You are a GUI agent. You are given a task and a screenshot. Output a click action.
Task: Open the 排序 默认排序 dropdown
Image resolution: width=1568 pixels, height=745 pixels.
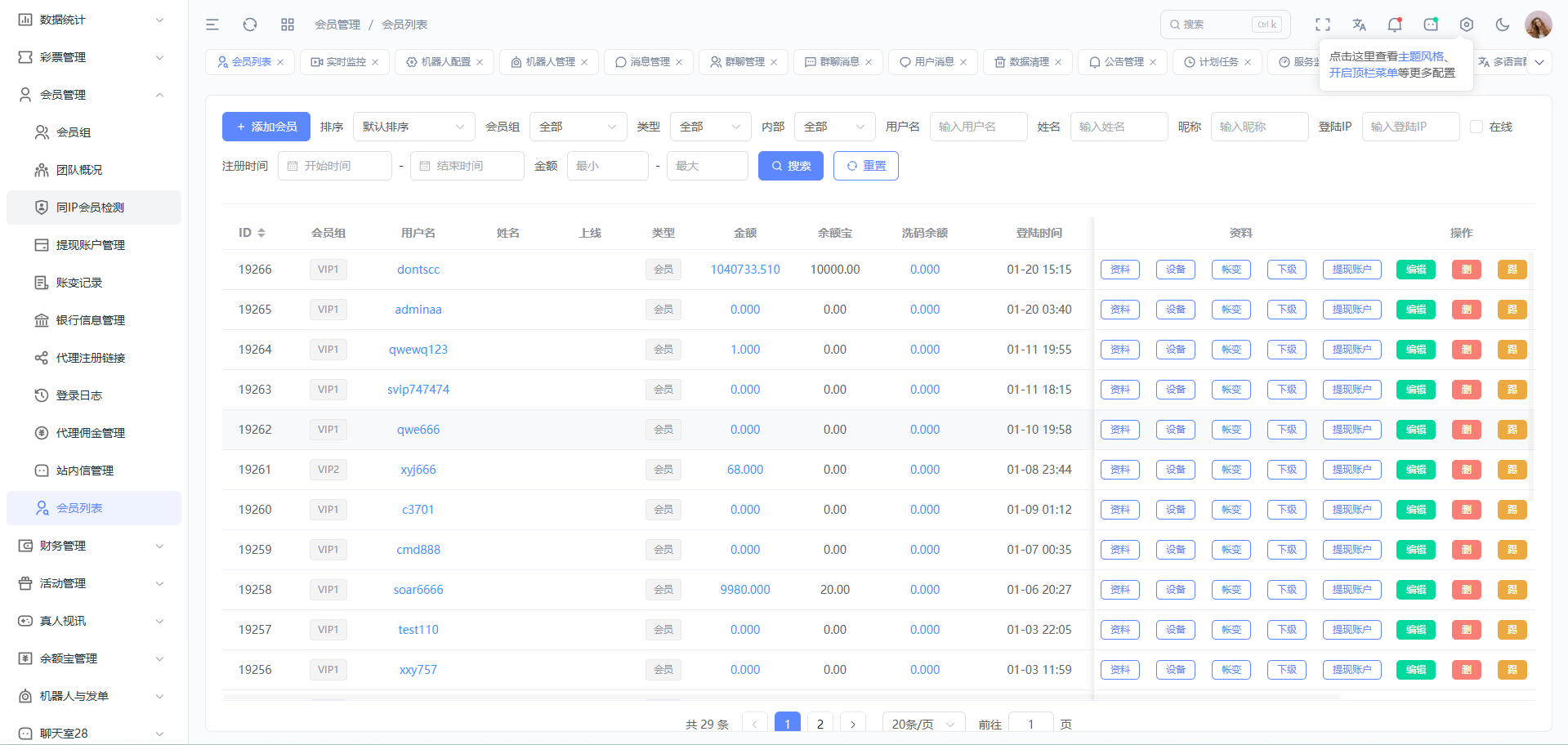(x=414, y=127)
